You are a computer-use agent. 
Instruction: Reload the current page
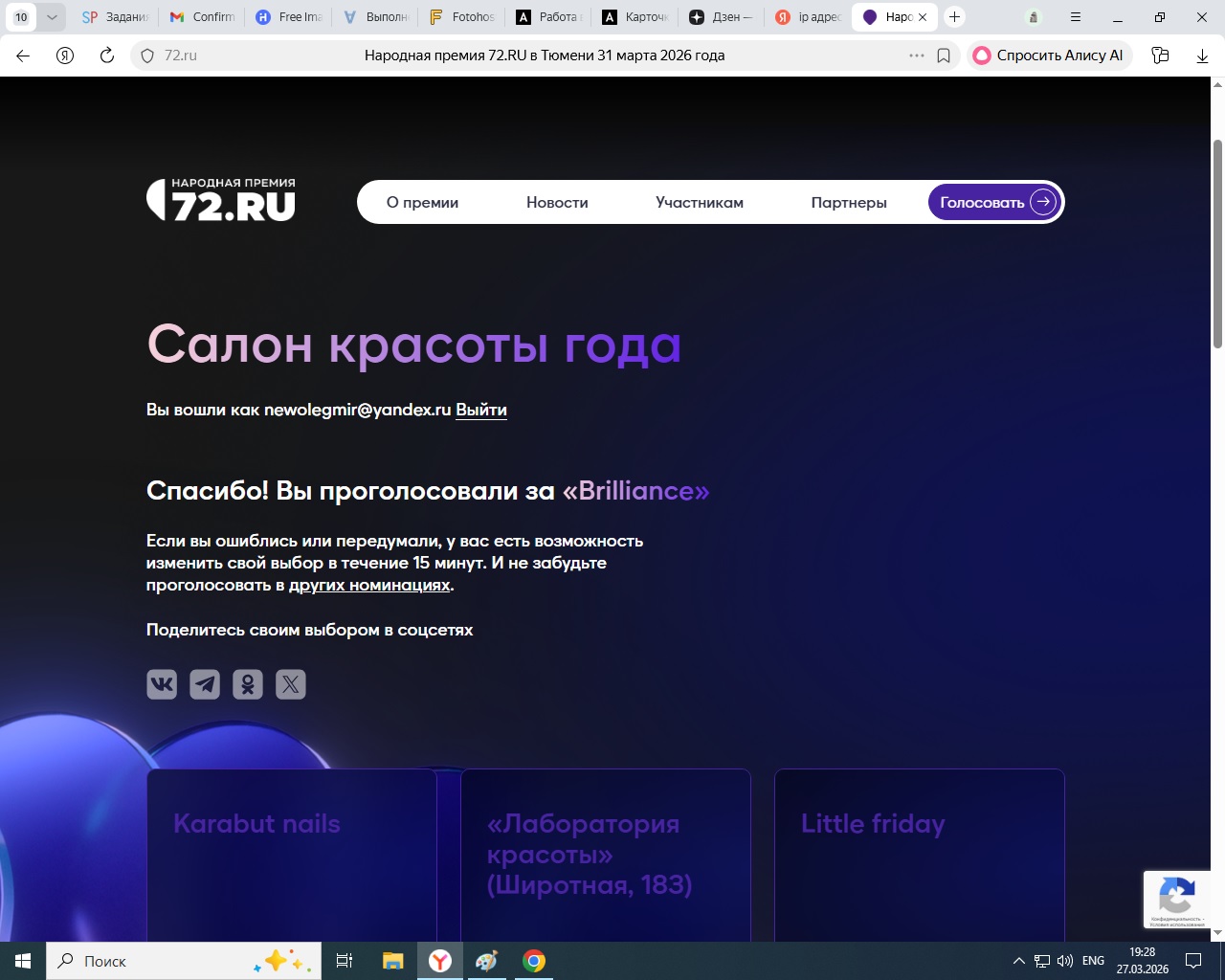pyautogui.click(x=107, y=56)
